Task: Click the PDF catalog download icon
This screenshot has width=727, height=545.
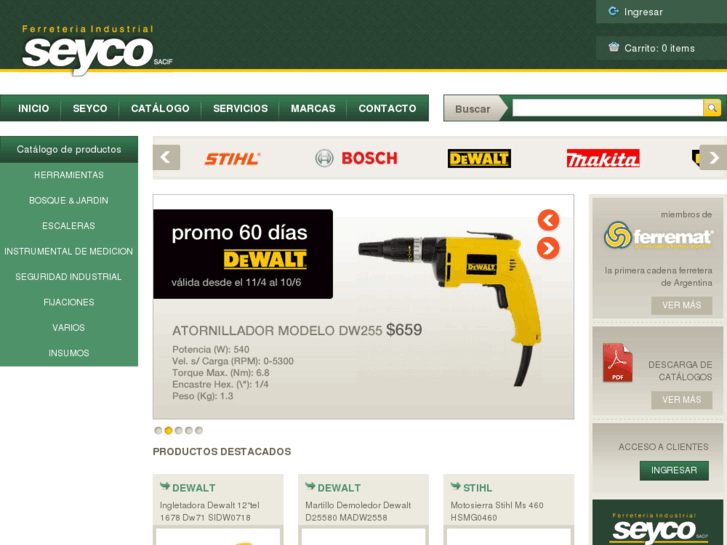Action: [x=617, y=363]
